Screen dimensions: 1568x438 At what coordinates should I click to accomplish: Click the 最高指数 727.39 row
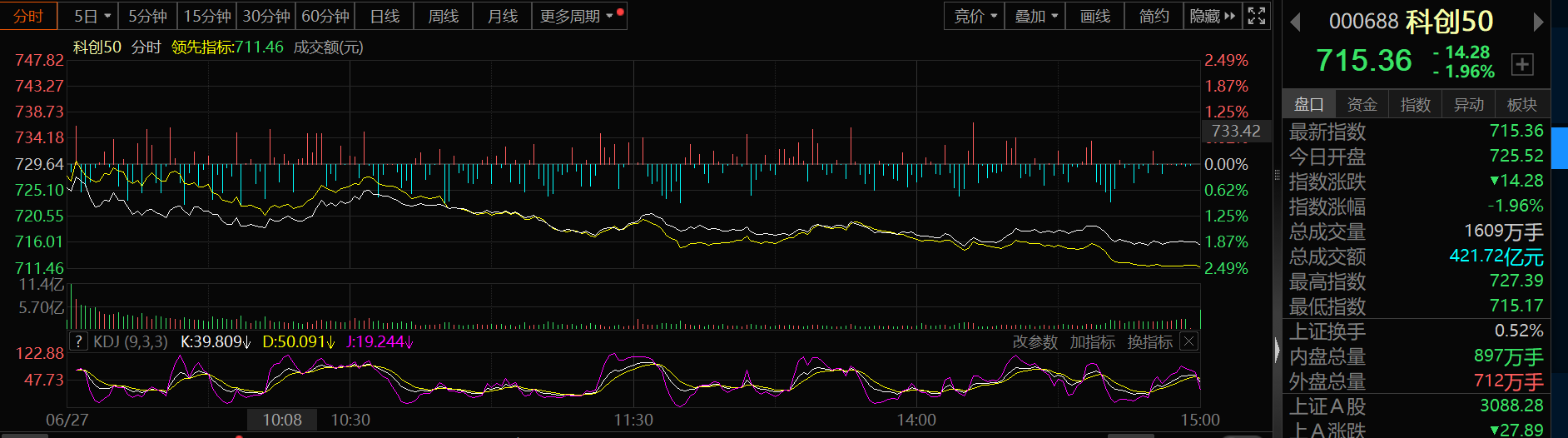(x=1416, y=281)
